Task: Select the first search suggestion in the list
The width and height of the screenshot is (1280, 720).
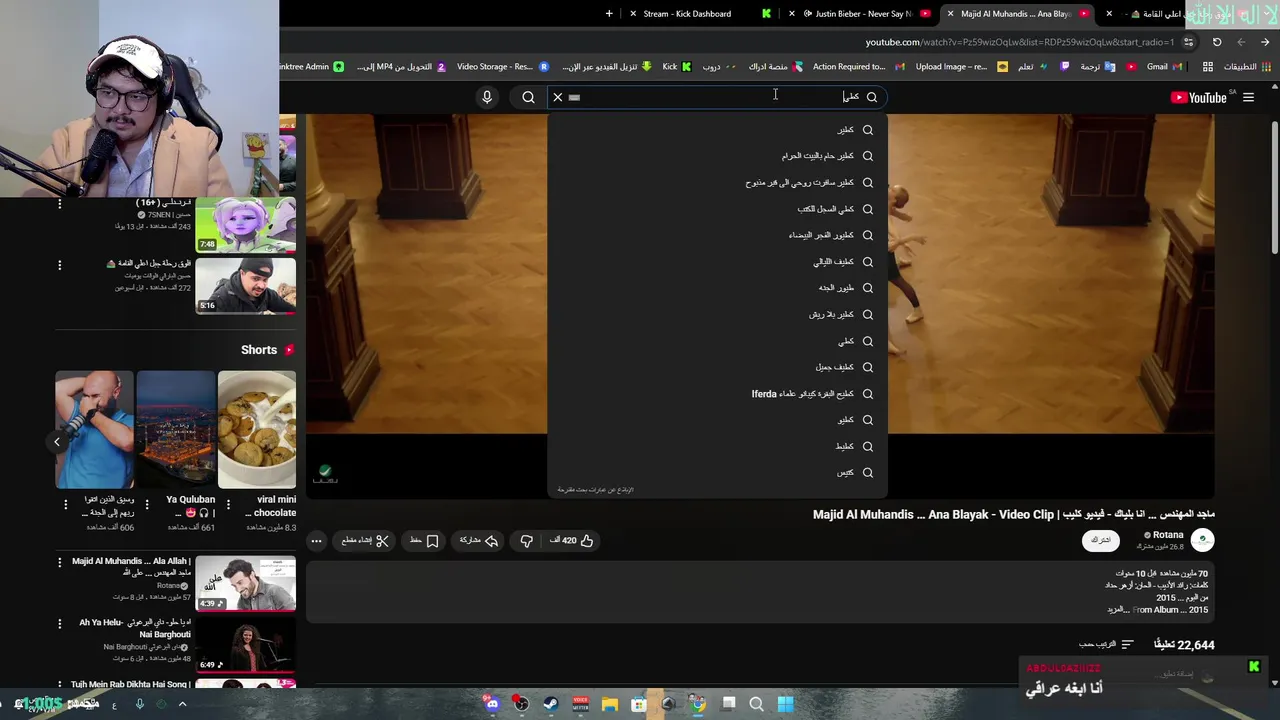Action: pos(717,130)
